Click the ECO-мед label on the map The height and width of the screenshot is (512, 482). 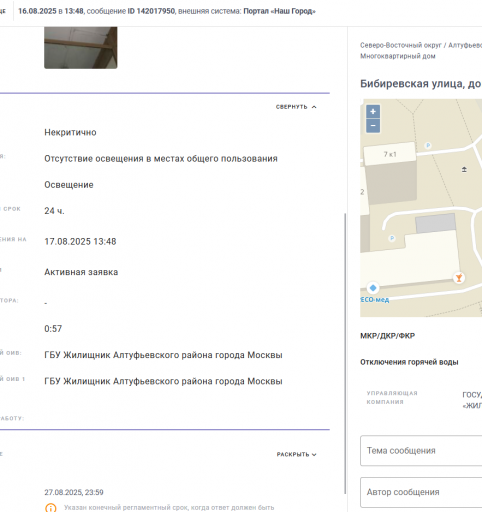click(x=375, y=300)
